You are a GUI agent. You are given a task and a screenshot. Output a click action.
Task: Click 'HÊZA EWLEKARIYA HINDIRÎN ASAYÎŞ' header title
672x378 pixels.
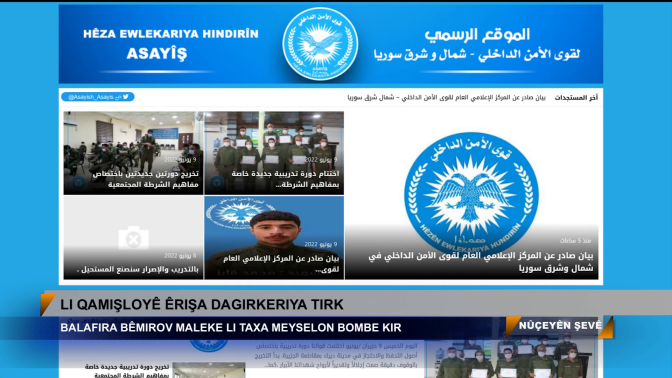pos(171,45)
